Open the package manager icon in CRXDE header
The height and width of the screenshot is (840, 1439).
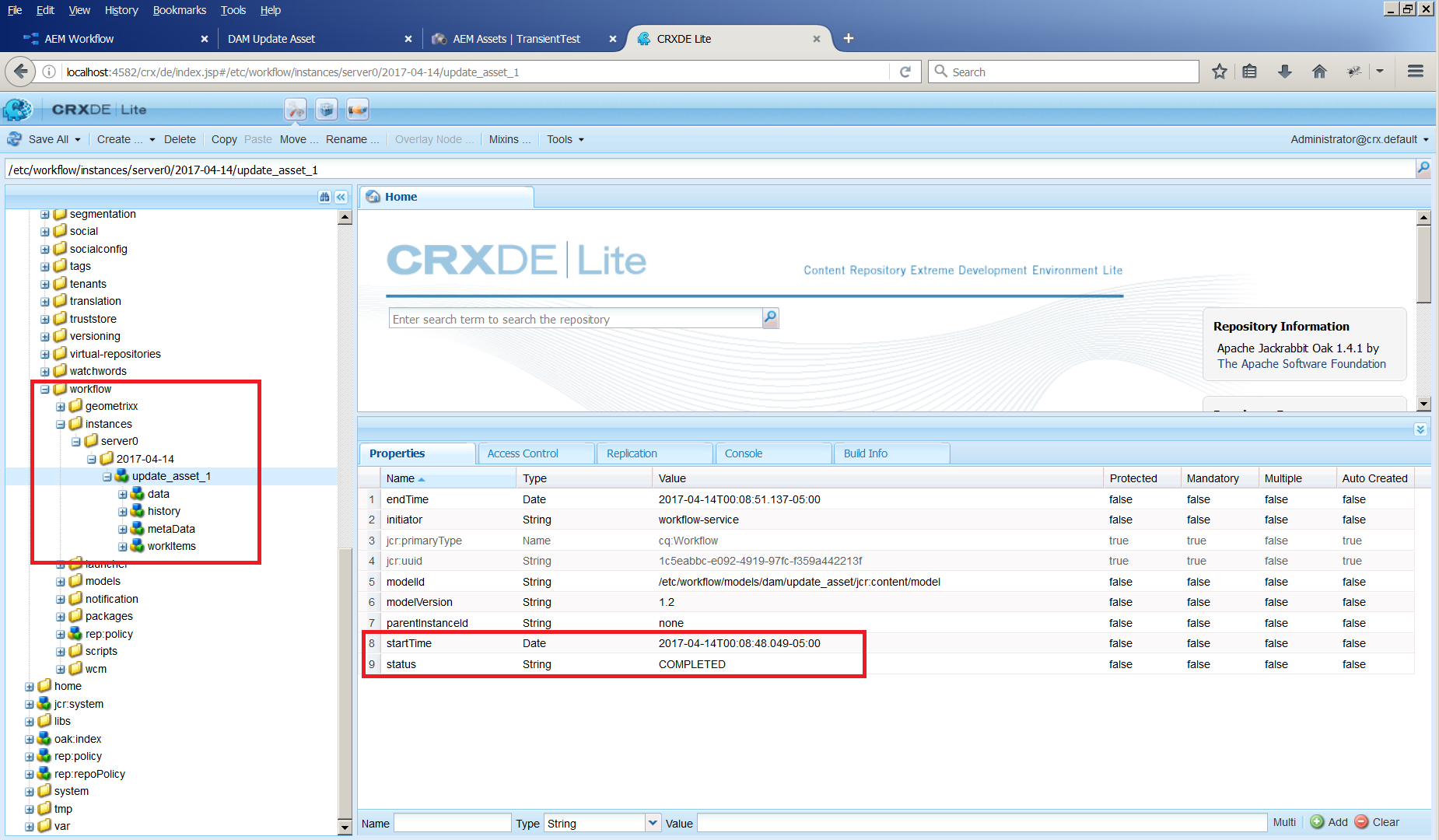tap(327, 110)
